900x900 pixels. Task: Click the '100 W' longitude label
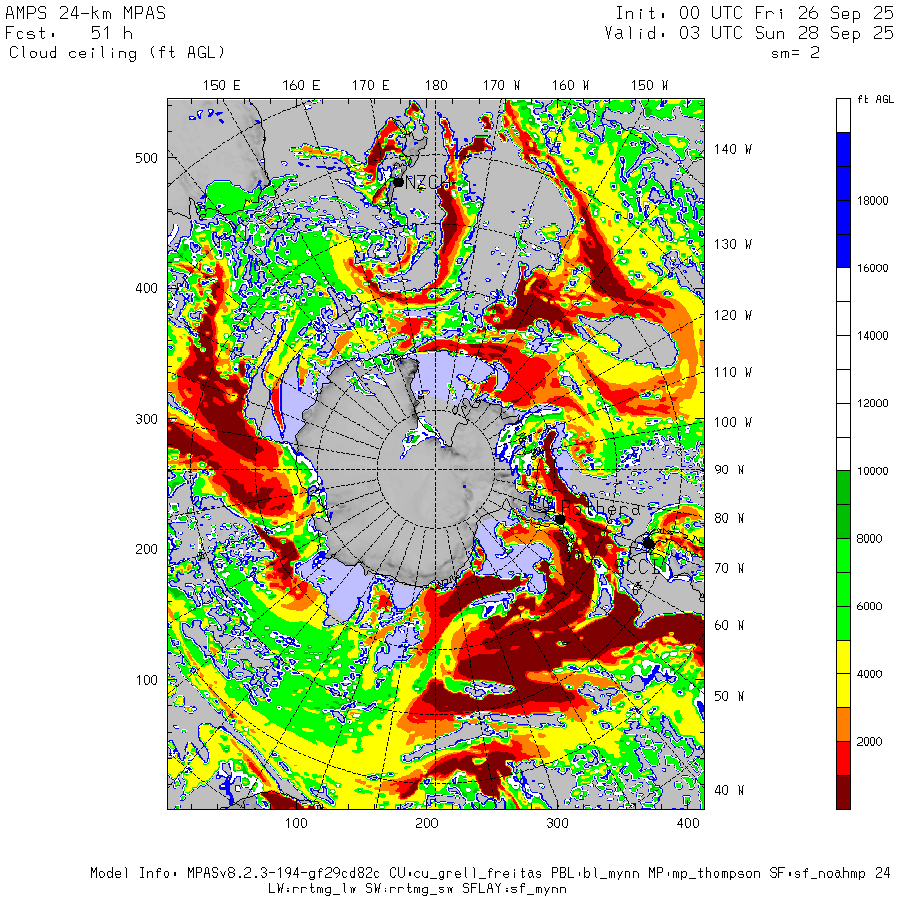tap(733, 422)
